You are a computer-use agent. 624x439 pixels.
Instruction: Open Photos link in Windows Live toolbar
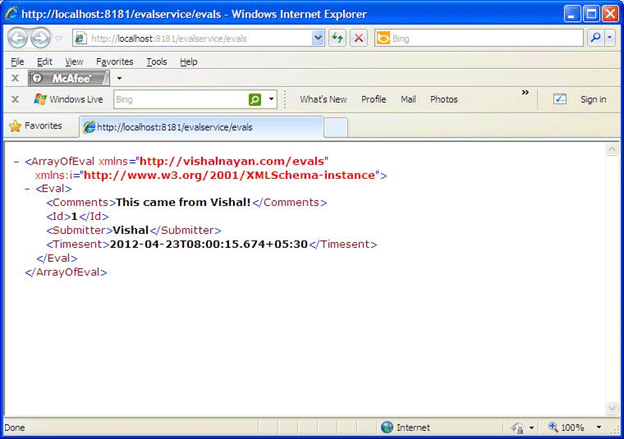(444, 100)
